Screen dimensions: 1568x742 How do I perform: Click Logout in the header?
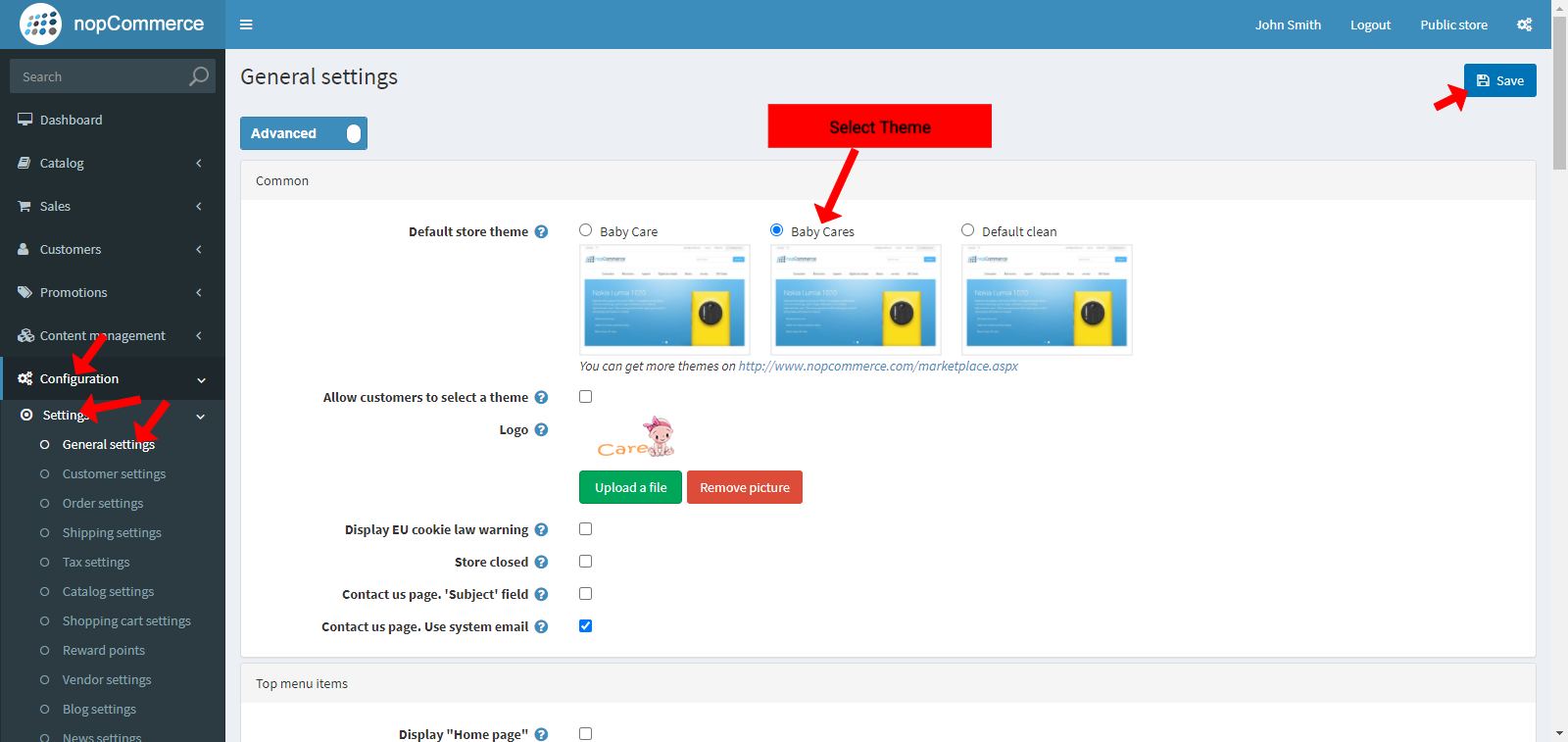(1370, 25)
